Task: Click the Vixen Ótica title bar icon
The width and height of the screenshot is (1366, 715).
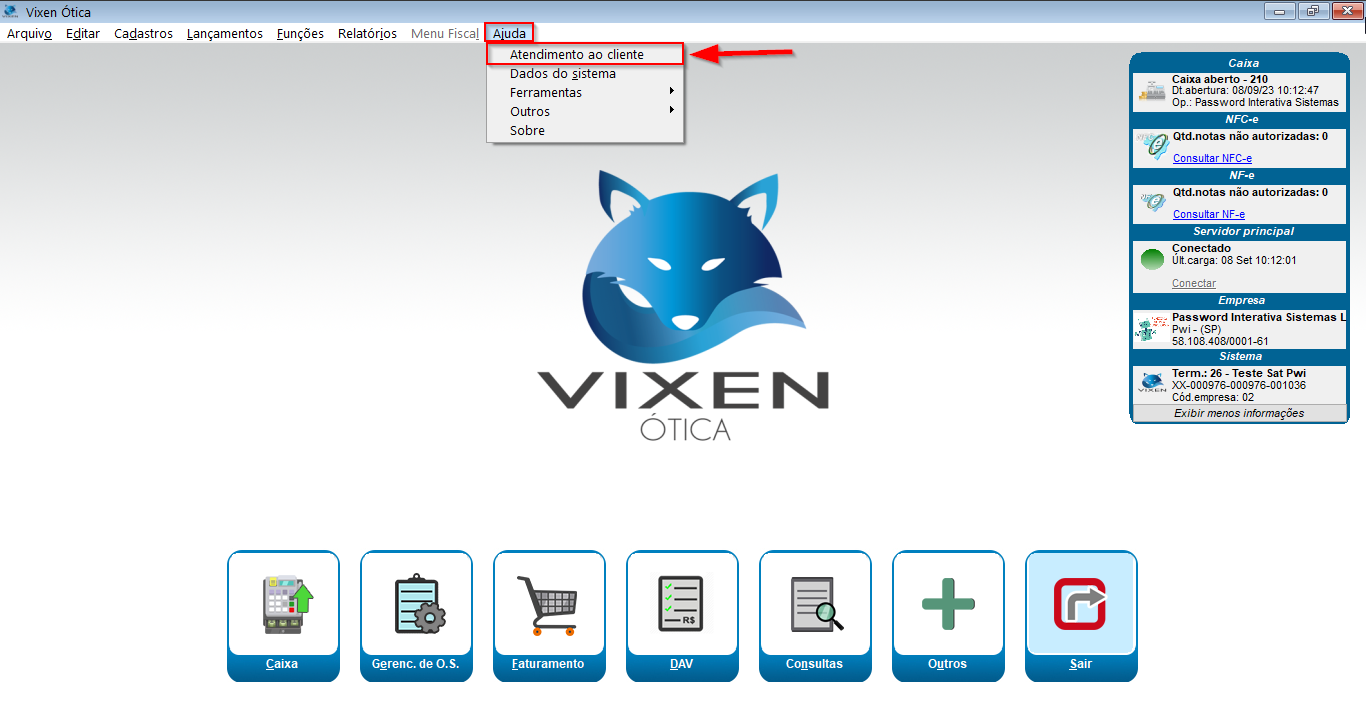Action: (x=10, y=12)
